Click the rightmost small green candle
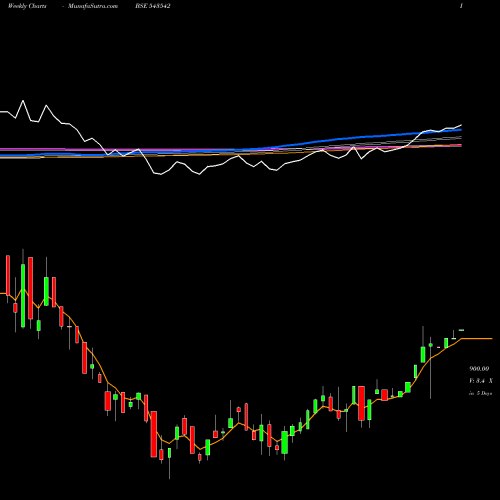500x500 pixels. [461, 330]
